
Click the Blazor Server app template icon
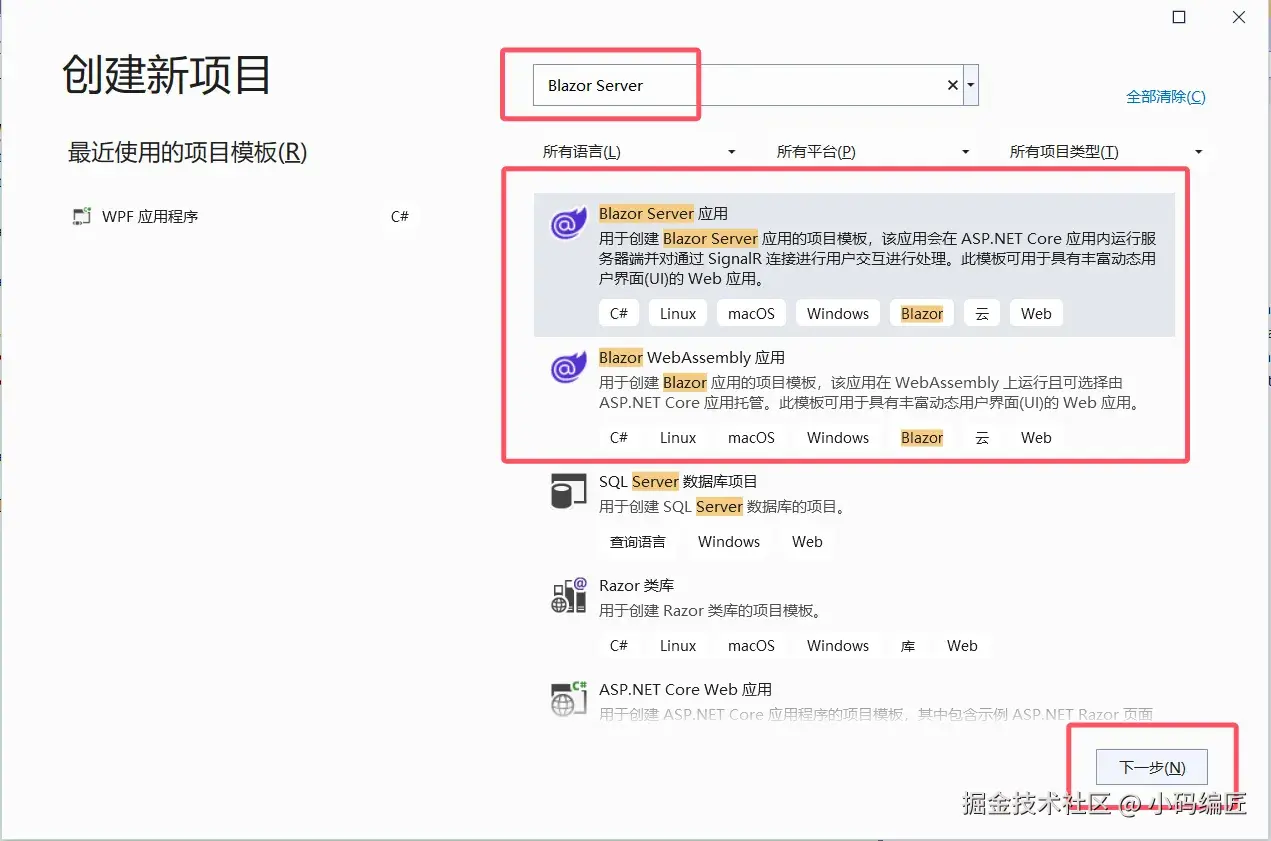(x=568, y=224)
